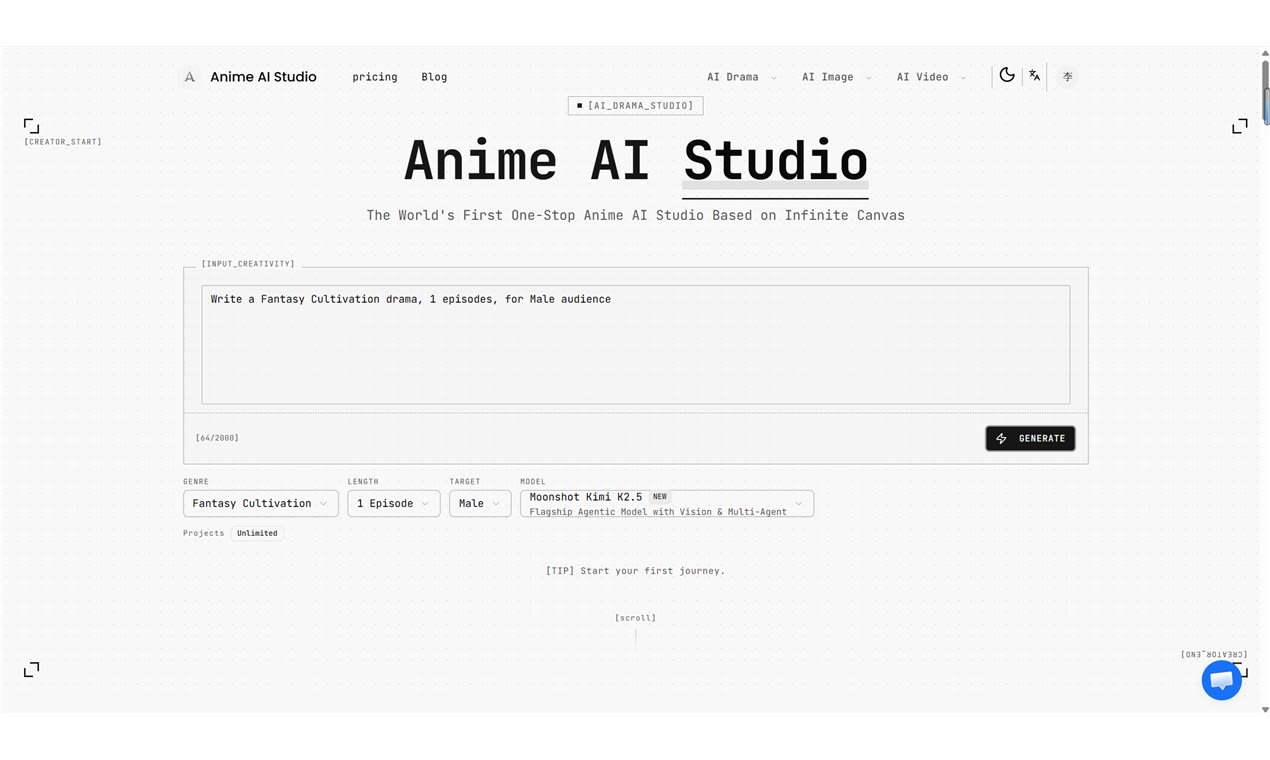Click the character count 64/2000 text
The width and height of the screenshot is (1270, 760).
pyautogui.click(x=217, y=438)
